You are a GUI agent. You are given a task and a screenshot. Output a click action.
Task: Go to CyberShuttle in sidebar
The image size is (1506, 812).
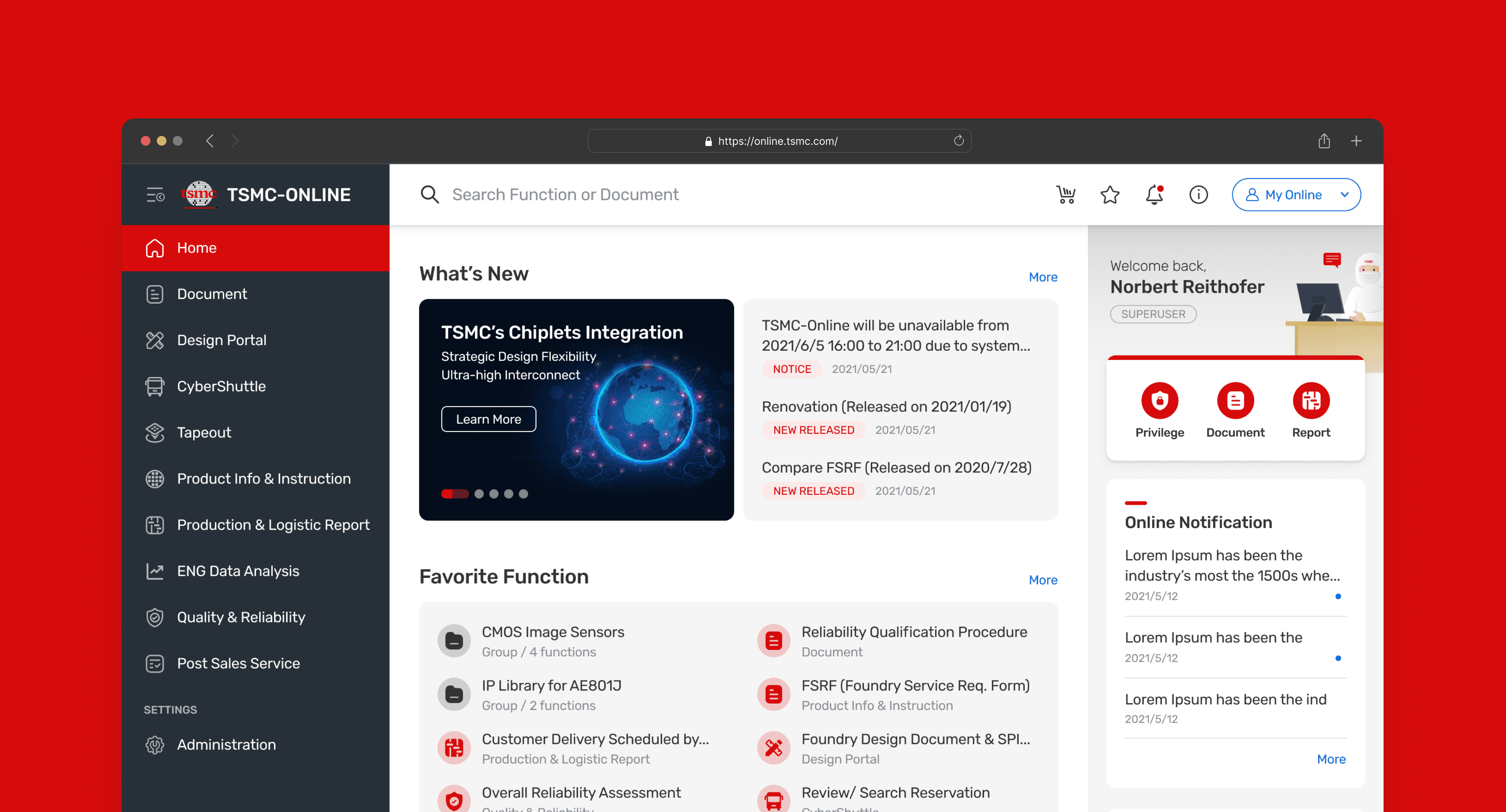click(221, 386)
